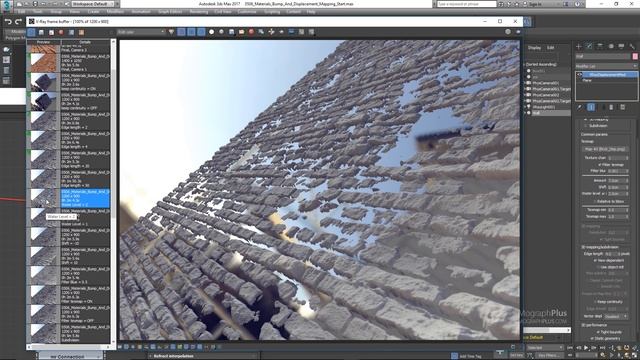Screen dimensions: 640x360
Task: Toggle the View dependent checkbox
Action: coord(596,260)
